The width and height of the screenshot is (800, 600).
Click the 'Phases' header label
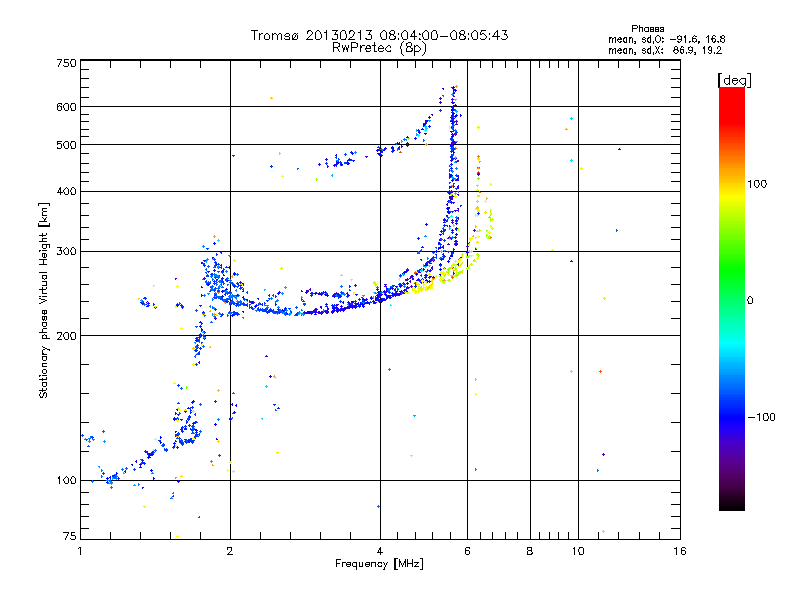pos(647,29)
